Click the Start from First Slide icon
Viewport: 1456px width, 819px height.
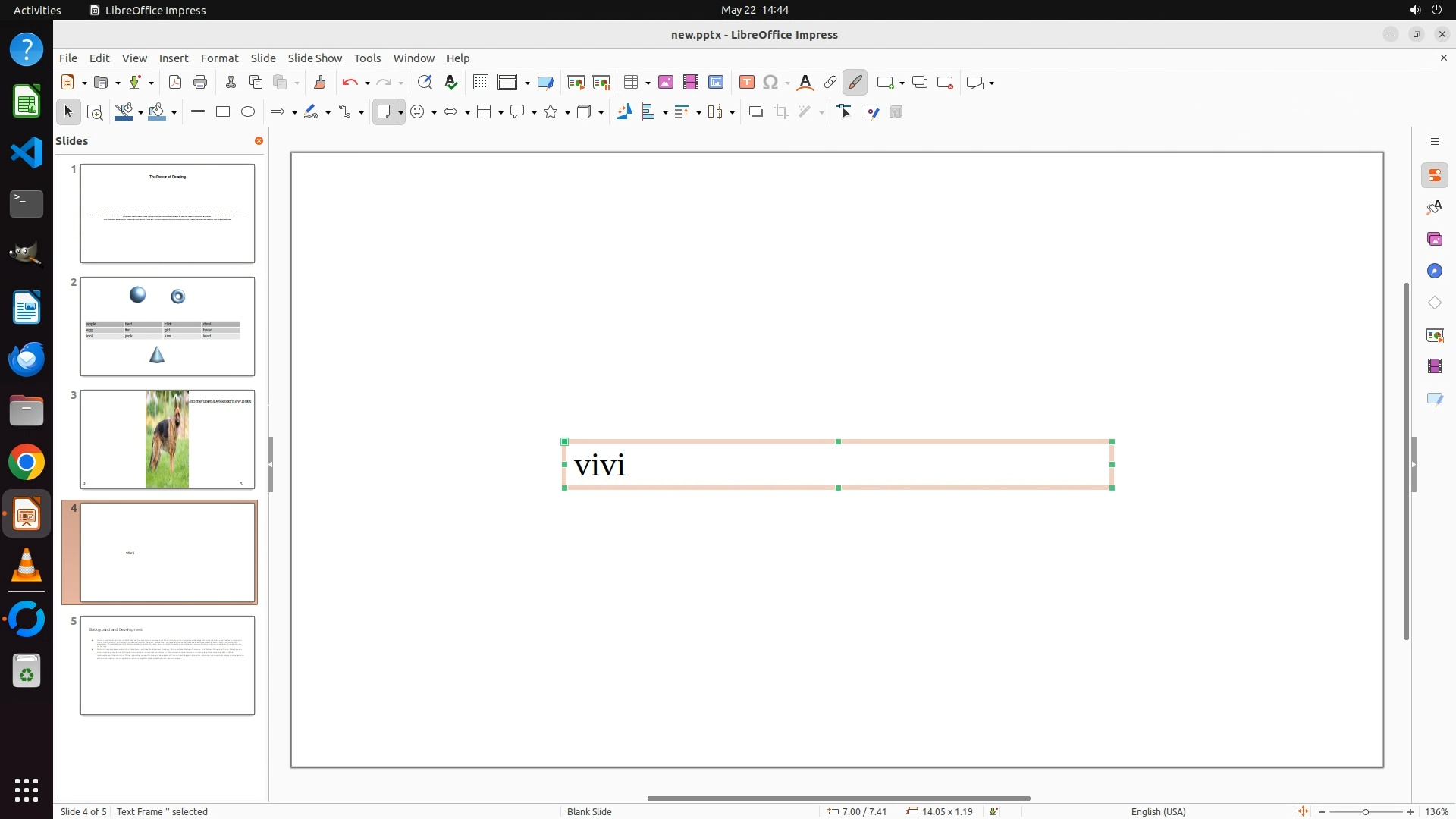(x=576, y=83)
